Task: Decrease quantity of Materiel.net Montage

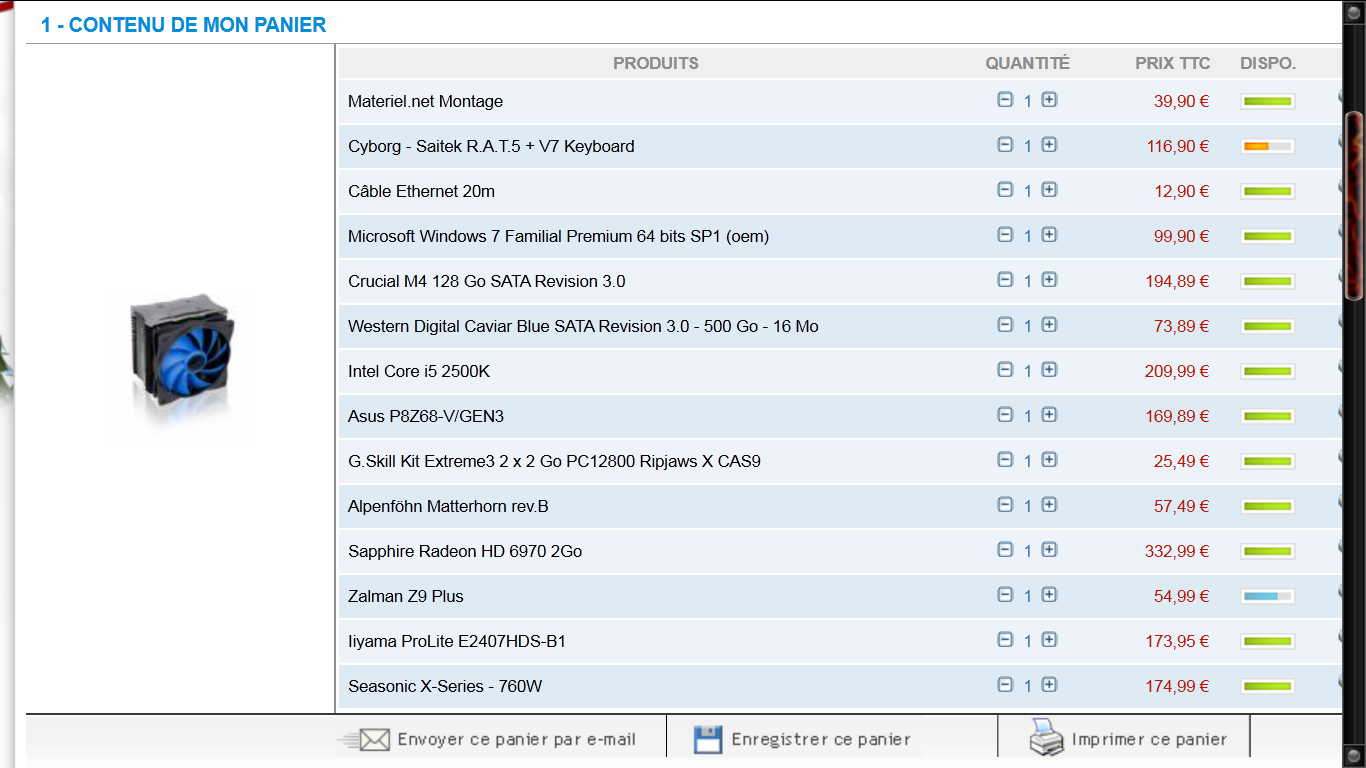Action: point(1005,100)
